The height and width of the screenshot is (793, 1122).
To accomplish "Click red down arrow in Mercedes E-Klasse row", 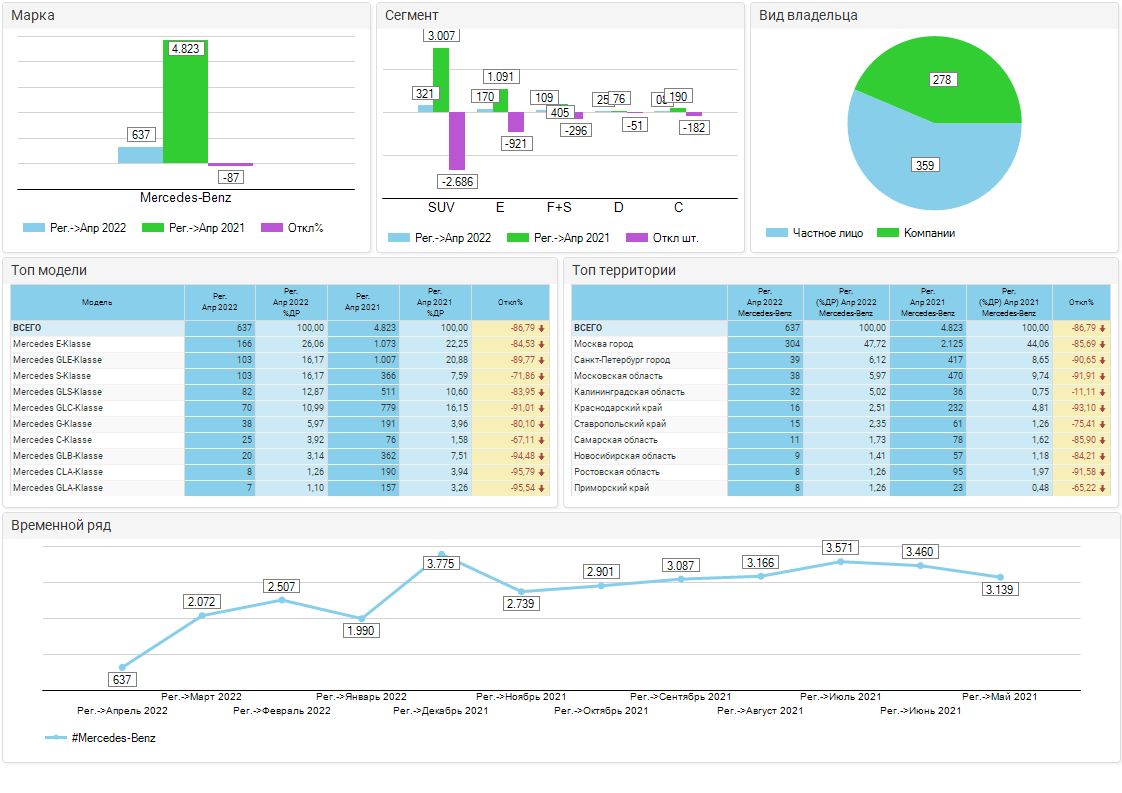I will [x=541, y=344].
